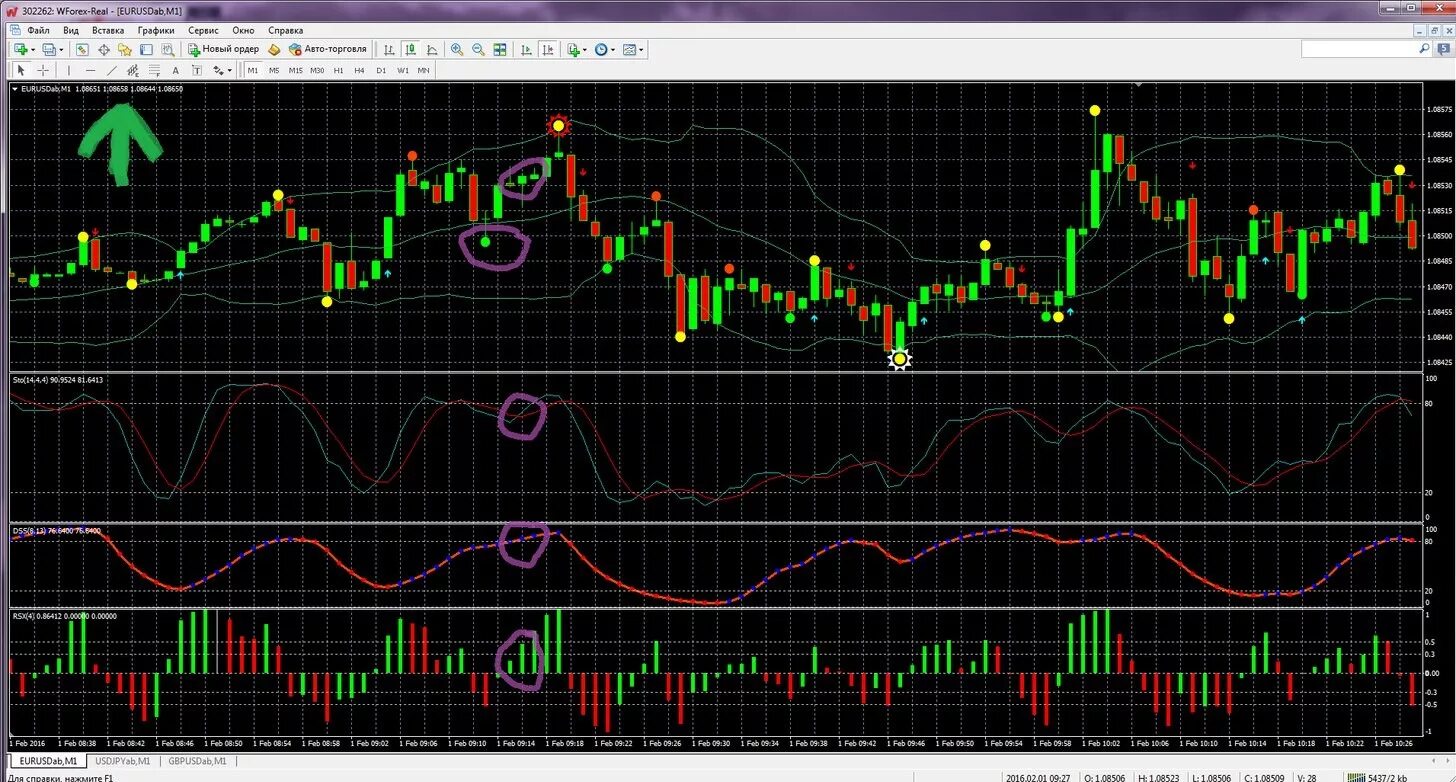Switch chart to bar chart type

click(x=389, y=49)
